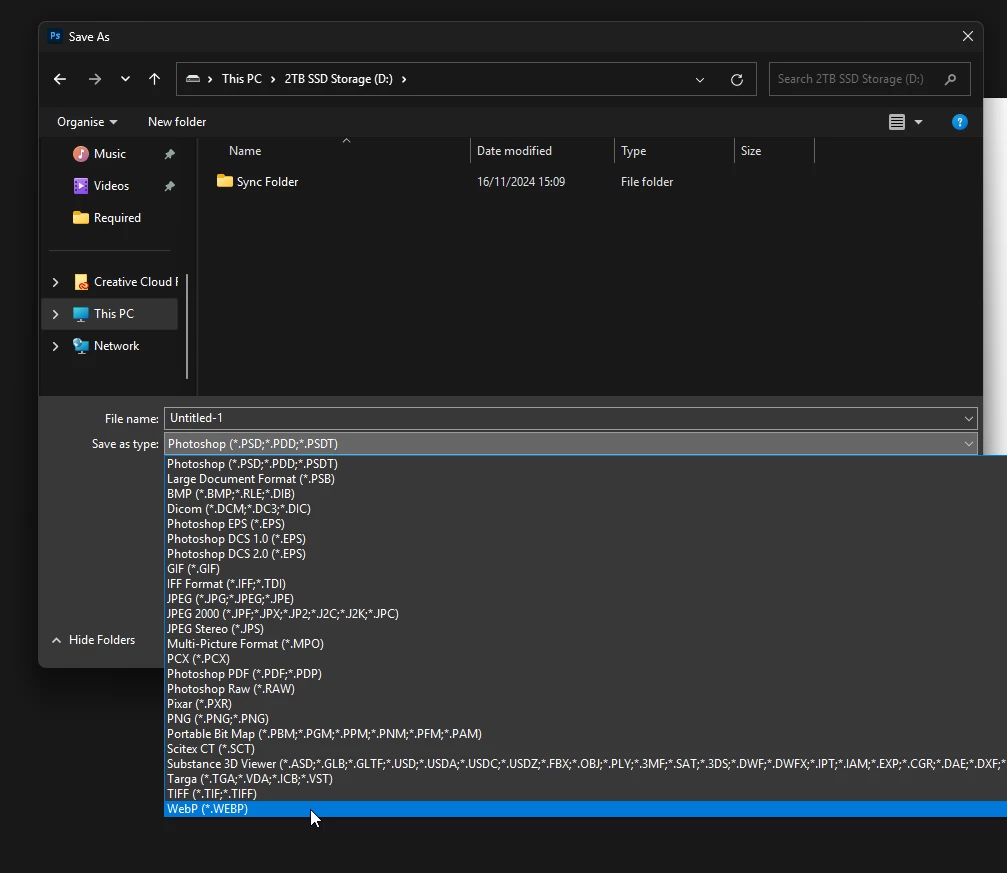
Task: Open the Organise menu
Action: (87, 122)
